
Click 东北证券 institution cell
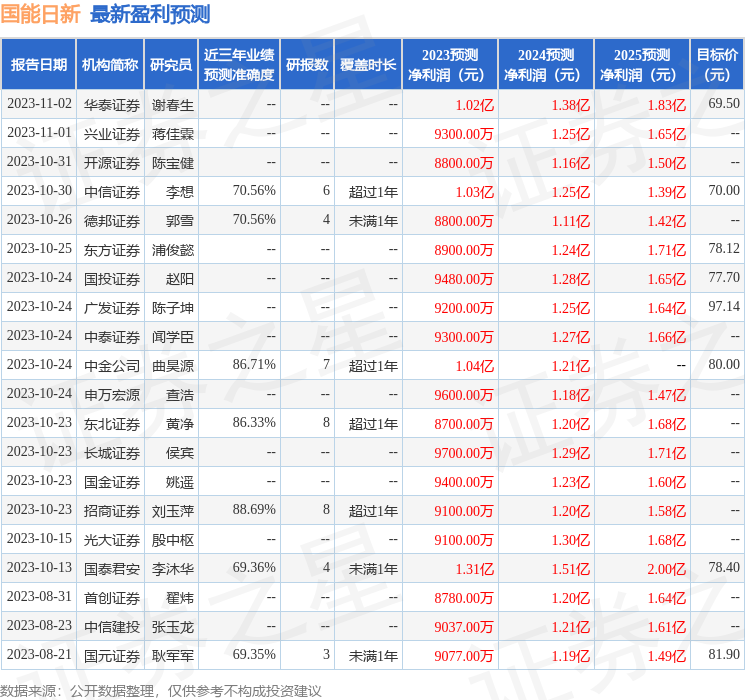pyautogui.click(x=112, y=424)
